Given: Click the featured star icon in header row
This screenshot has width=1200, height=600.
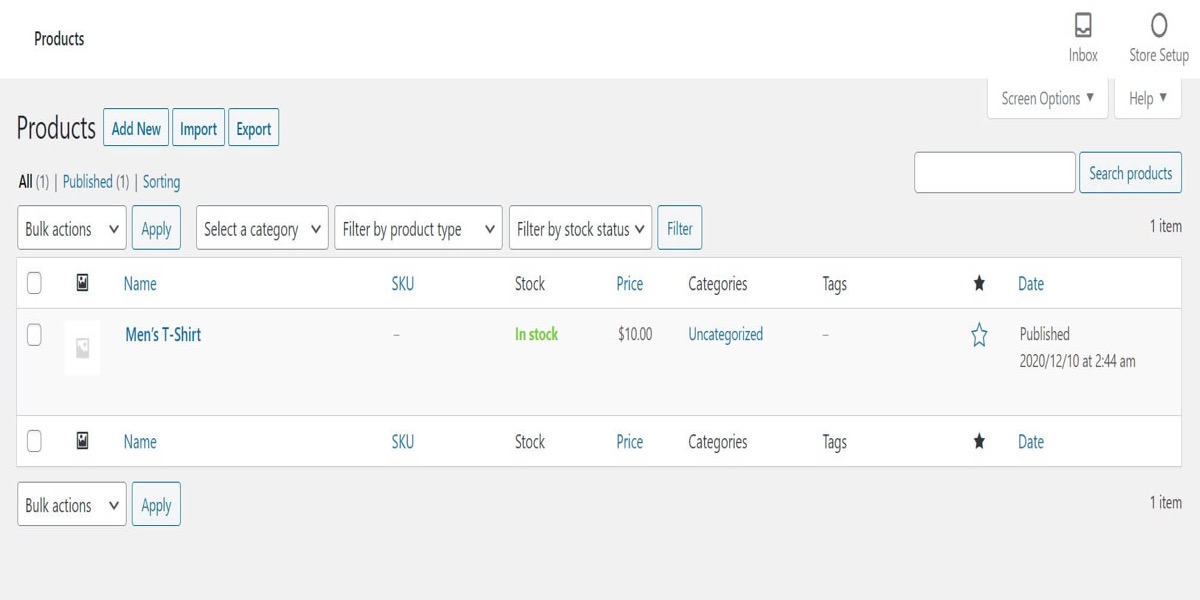Looking at the screenshot, I should (979, 284).
